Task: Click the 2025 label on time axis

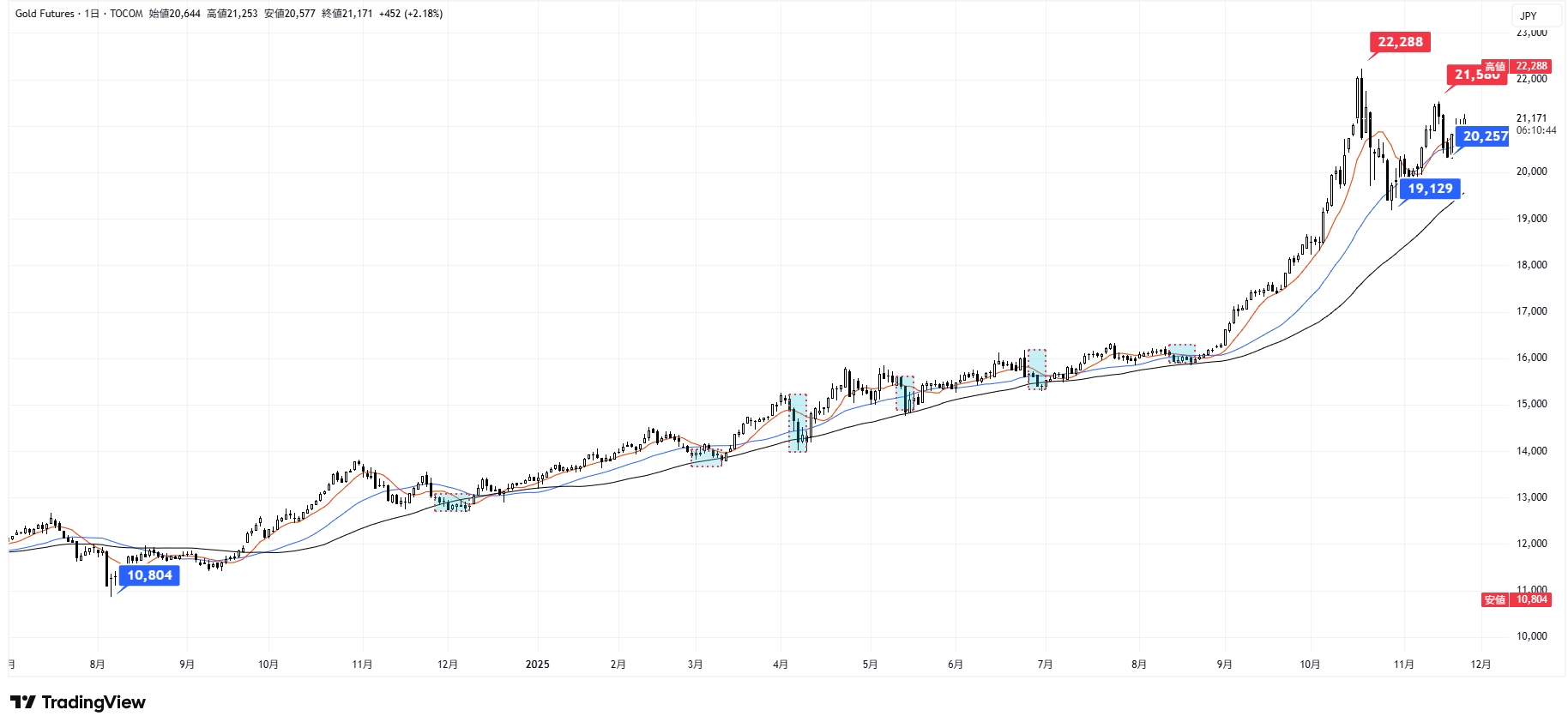Action: (x=537, y=665)
